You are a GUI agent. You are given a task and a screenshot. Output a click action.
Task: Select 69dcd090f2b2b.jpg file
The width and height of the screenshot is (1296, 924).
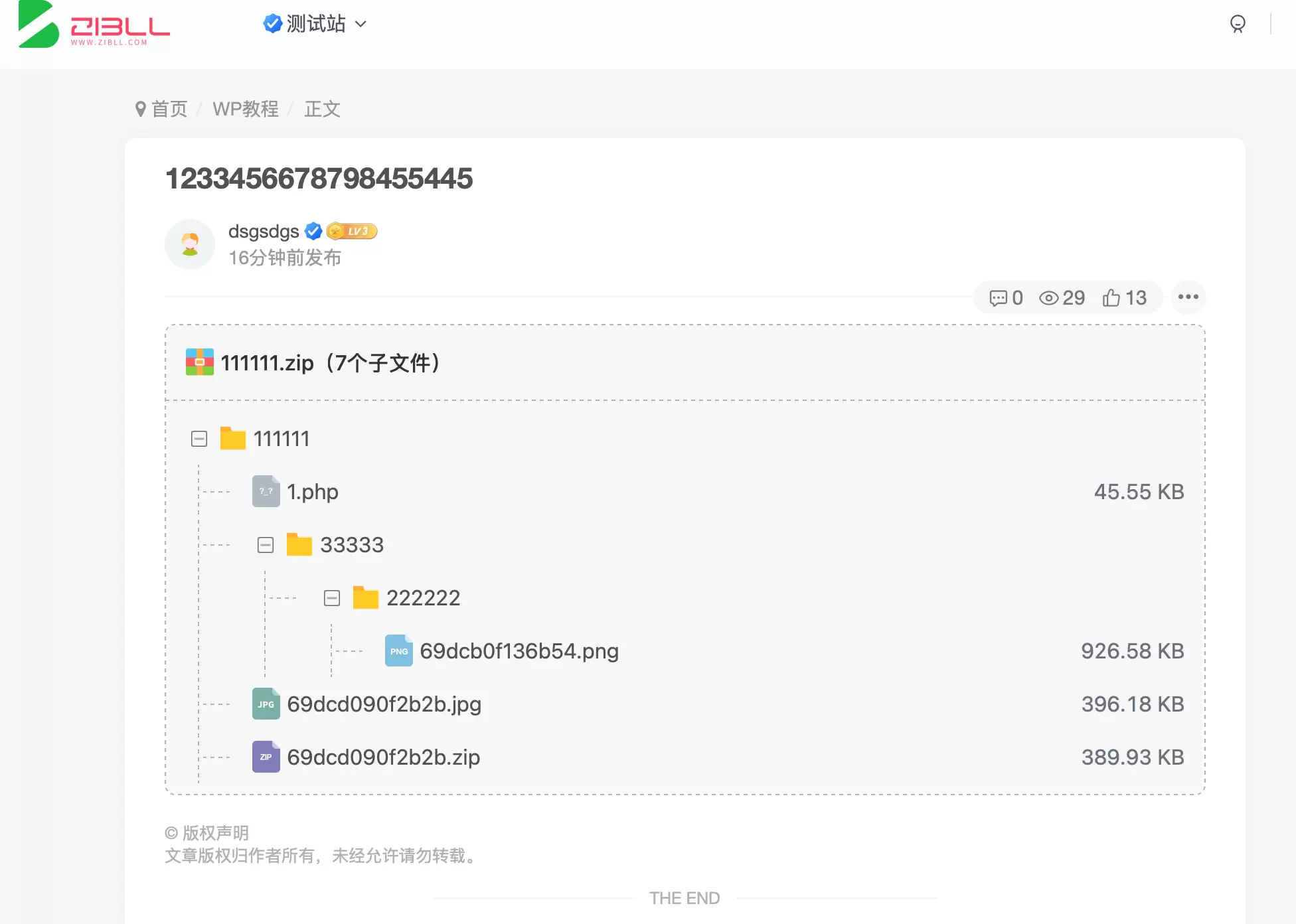tap(384, 704)
